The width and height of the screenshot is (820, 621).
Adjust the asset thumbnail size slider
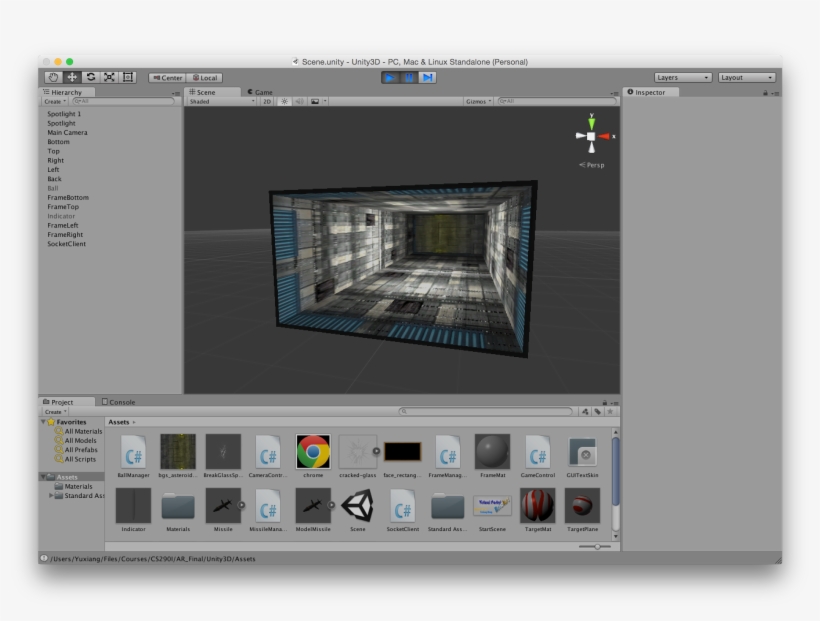[x=595, y=546]
